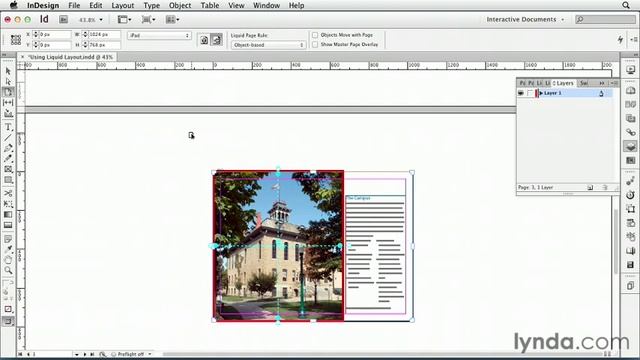Viewport: 640px width, 360px height.
Task: Select the Scissors tool
Action: click(x=8, y=193)
